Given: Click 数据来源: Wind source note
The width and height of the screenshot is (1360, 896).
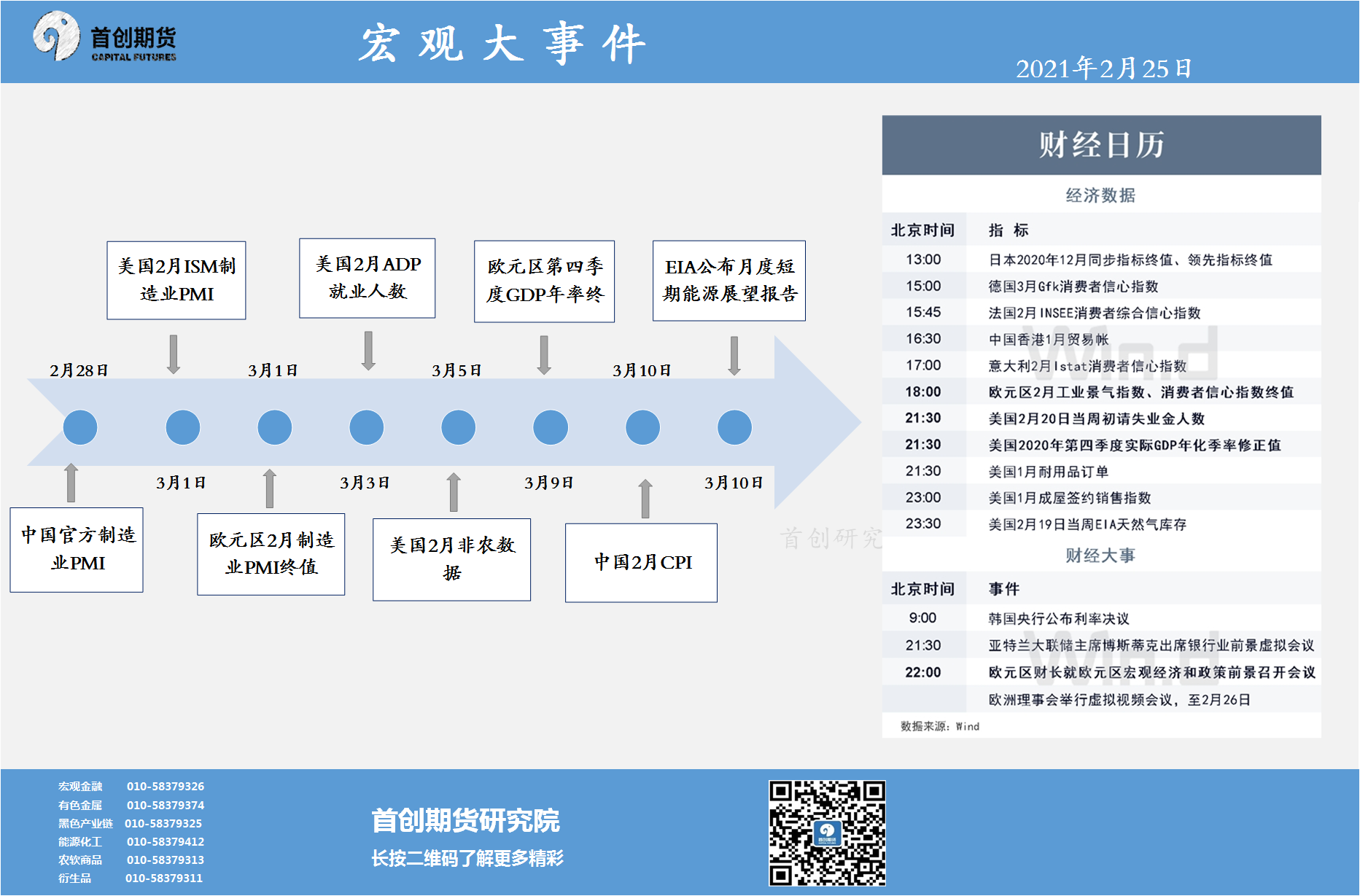Looking at the screenshot, I should click(x=940, y=726).
